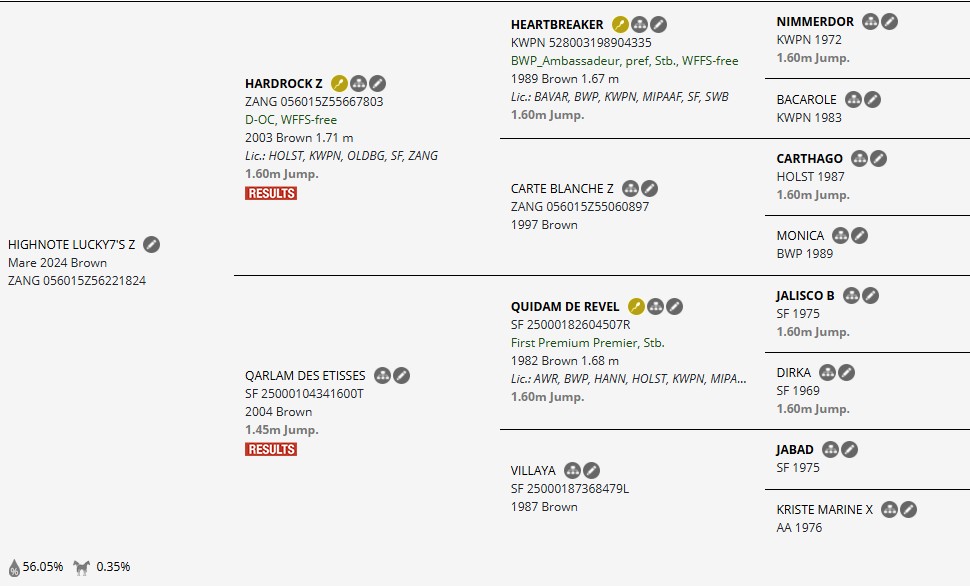970x586 pixels.
Task: Click the gold stallion icon beside HARDROCK Z
Action: [x=339, y=83]
